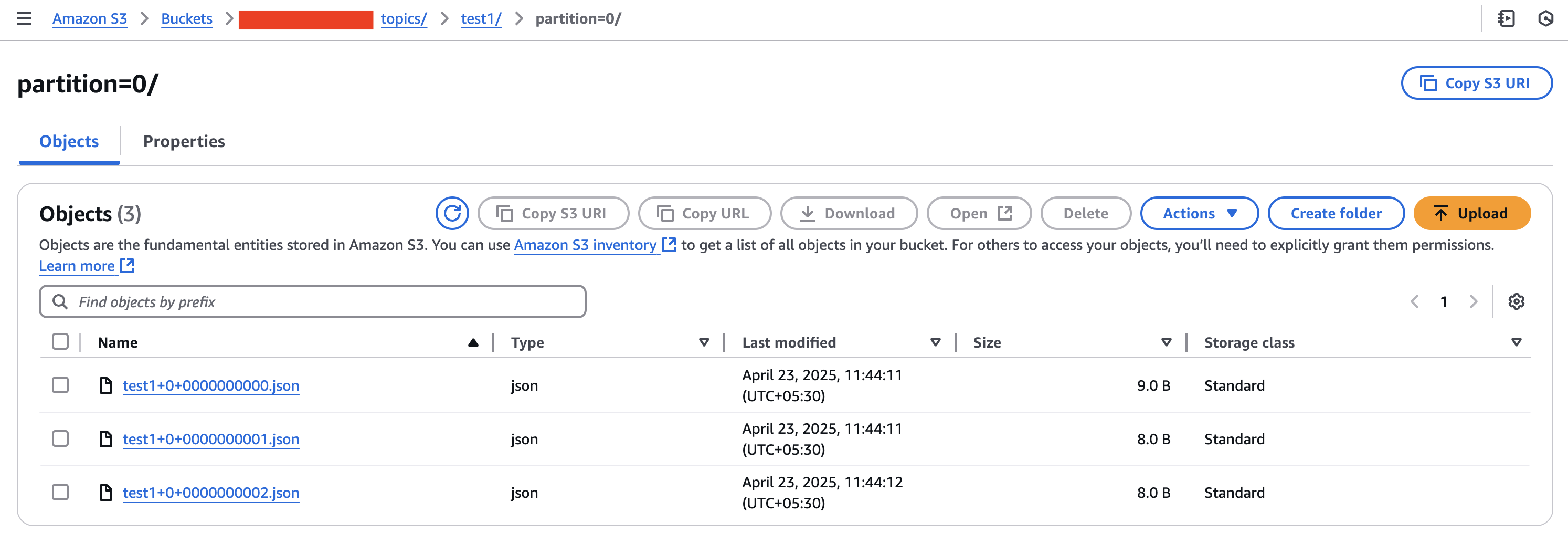Toggle the select-all objects checkbox
The width and height of the screenshot is (1568, 543).
[x=60, y=342]
